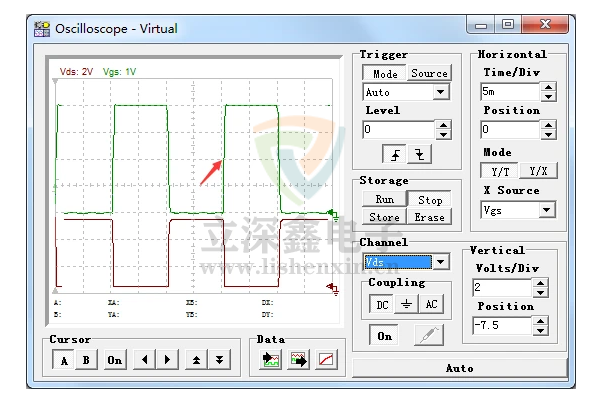The image size is (600, 402).
Task: Move cursor left with the left arrow
Action: pyautogui.click(x=144, y=360)
